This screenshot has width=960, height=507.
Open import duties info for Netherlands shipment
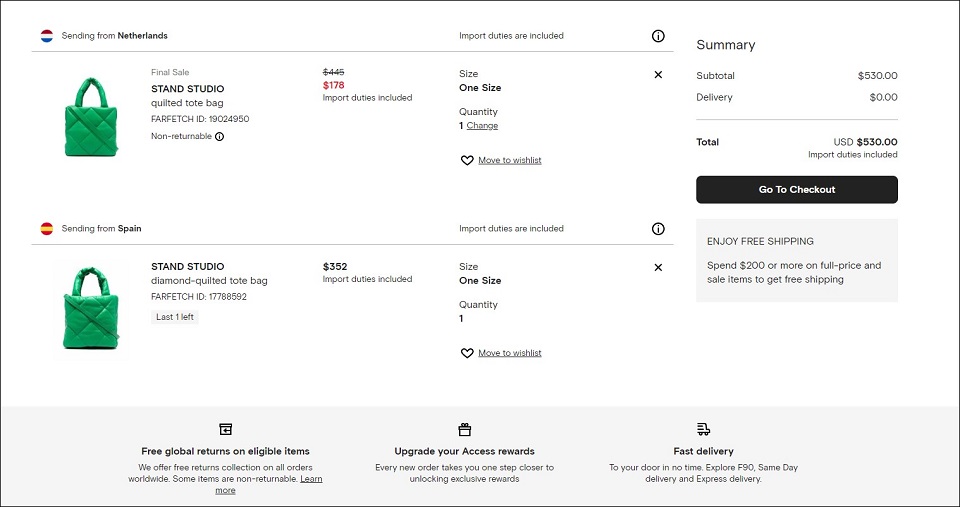[x=658, y=36]
